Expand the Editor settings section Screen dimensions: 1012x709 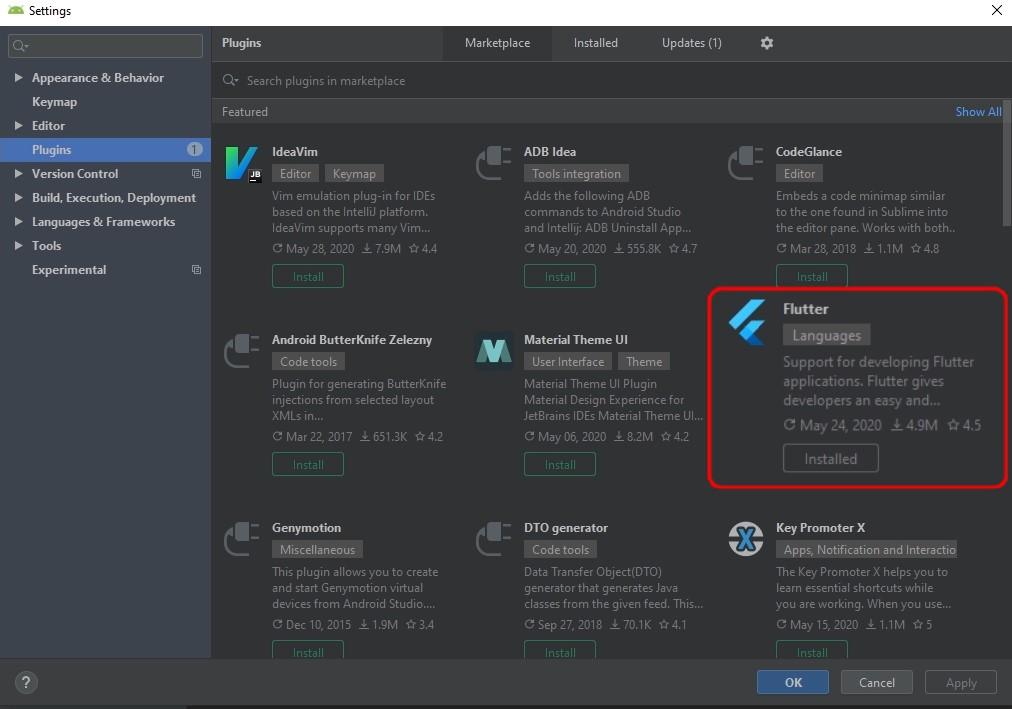pos(18,126)
